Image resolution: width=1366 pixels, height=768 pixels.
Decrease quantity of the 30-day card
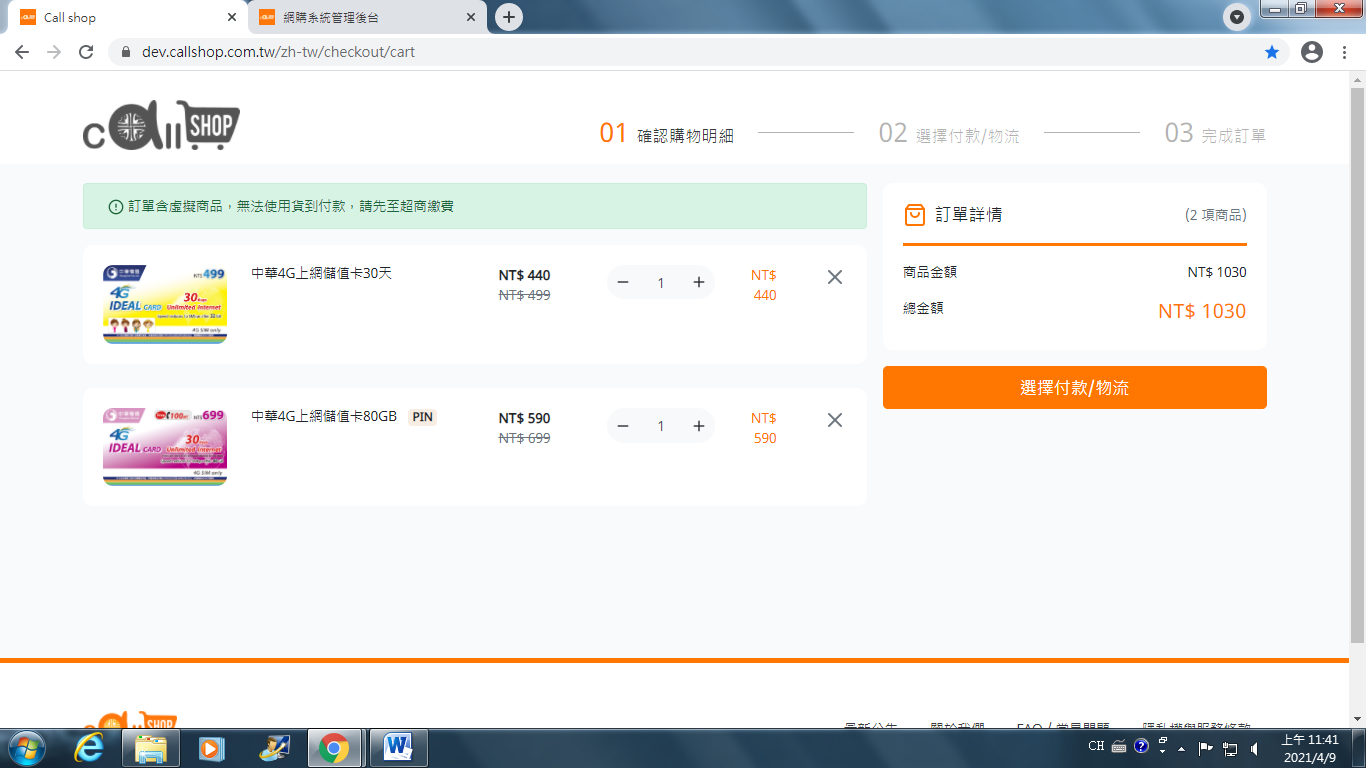[x=623, y=283]
